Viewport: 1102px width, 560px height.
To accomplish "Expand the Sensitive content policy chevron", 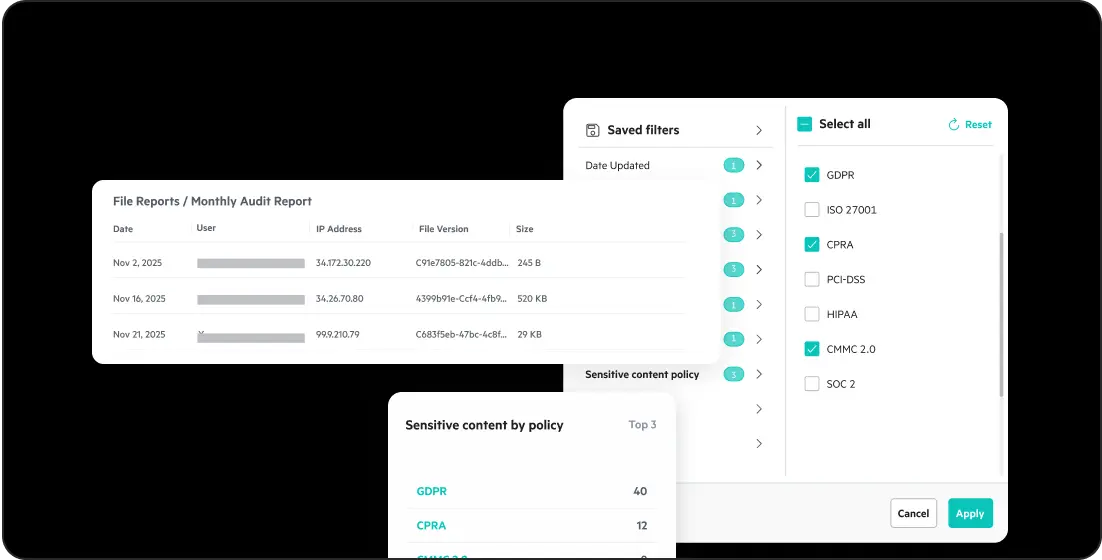I will [759, 374].
